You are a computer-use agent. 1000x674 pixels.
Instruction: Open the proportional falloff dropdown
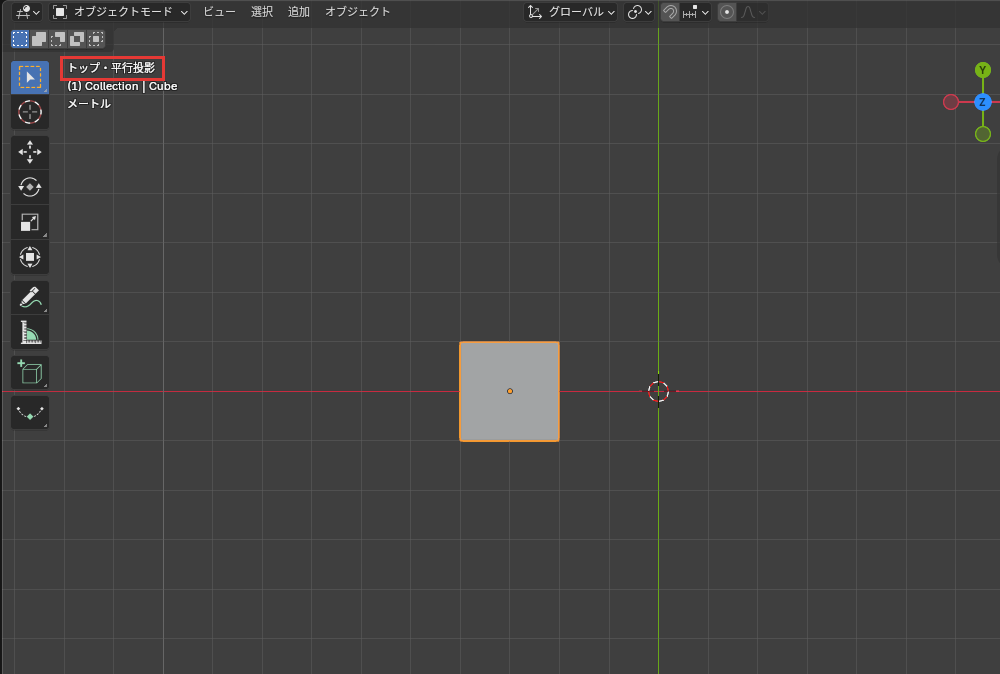(753, 12)
